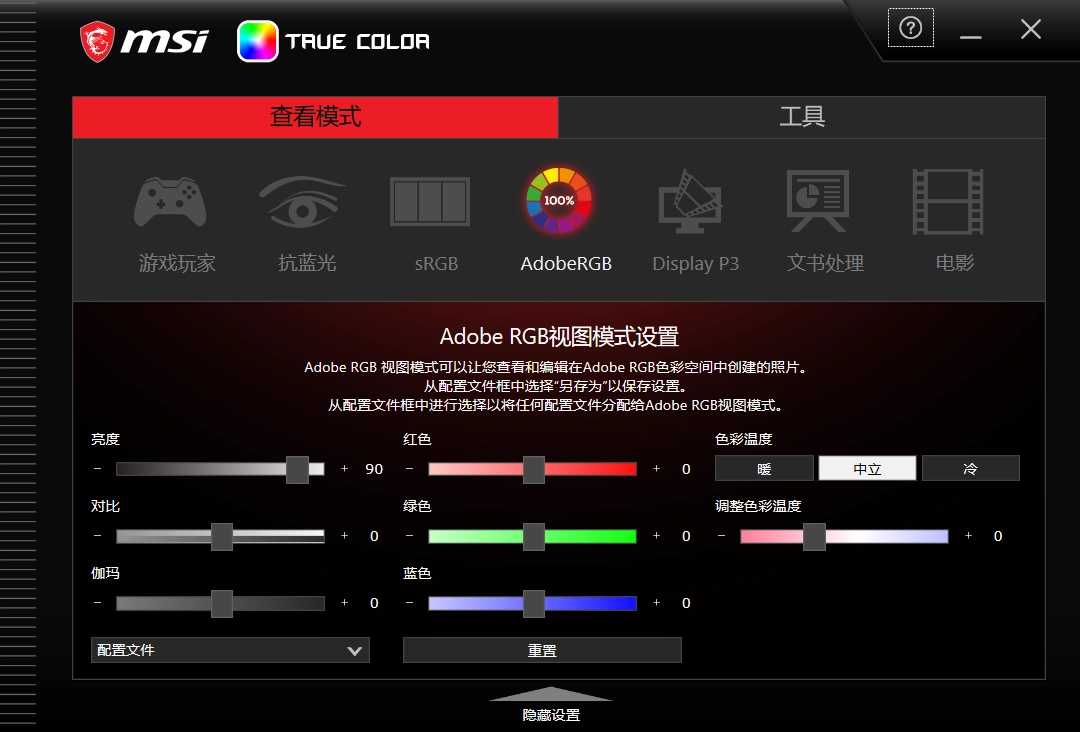Select the 游戏玩家 gamepad mode icon
Screen dimensions: 1080x732
click(x=171, y=203)
